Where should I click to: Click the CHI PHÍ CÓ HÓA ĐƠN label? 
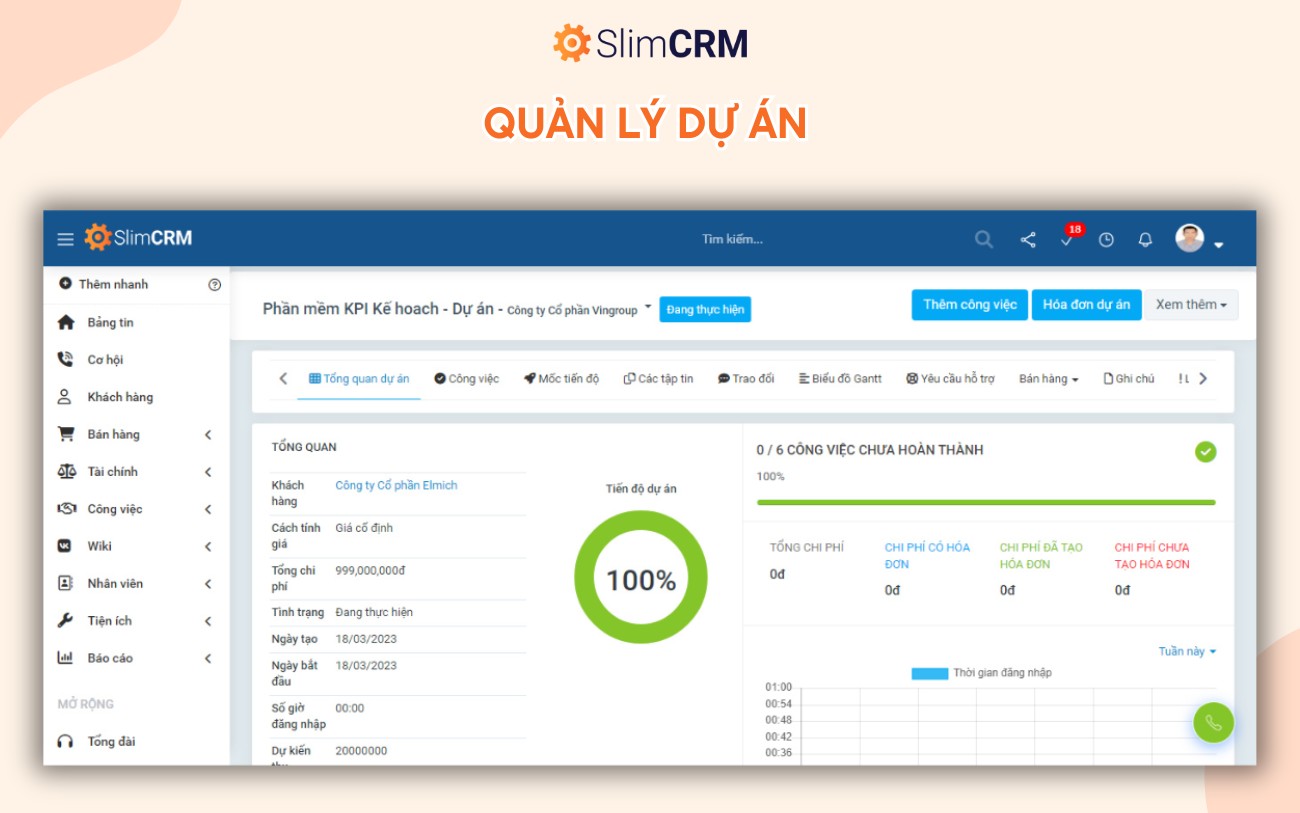927,556
